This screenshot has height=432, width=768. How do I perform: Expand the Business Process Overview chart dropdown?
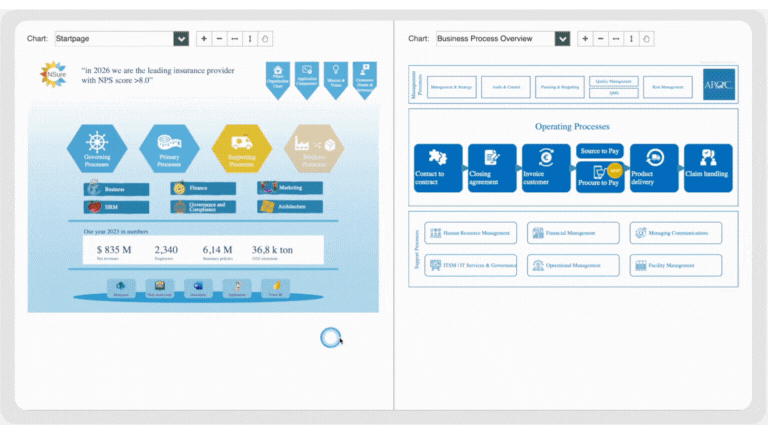click(x=562, y=39)
